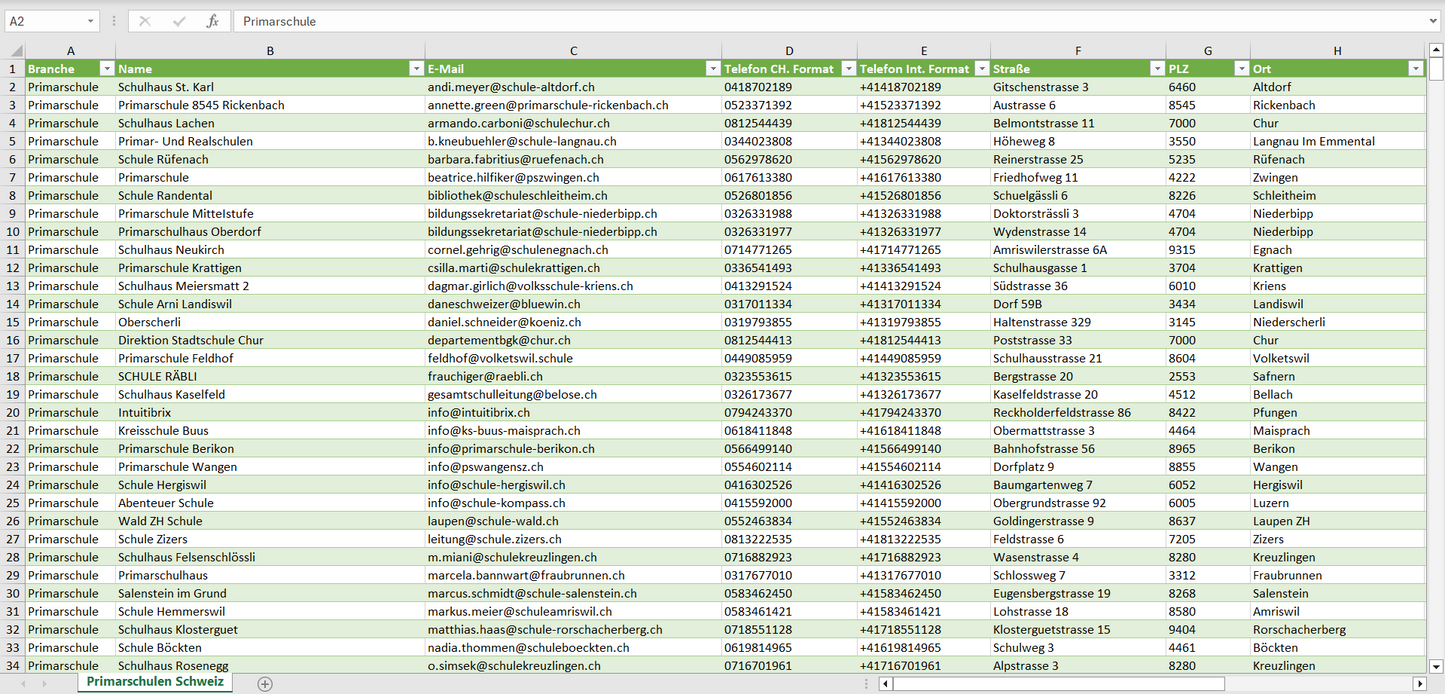Click the Enter checkmark icon in formula bar
This screenshot has width=1445, height=694.
pyautogui.click(x=179, y=21)
